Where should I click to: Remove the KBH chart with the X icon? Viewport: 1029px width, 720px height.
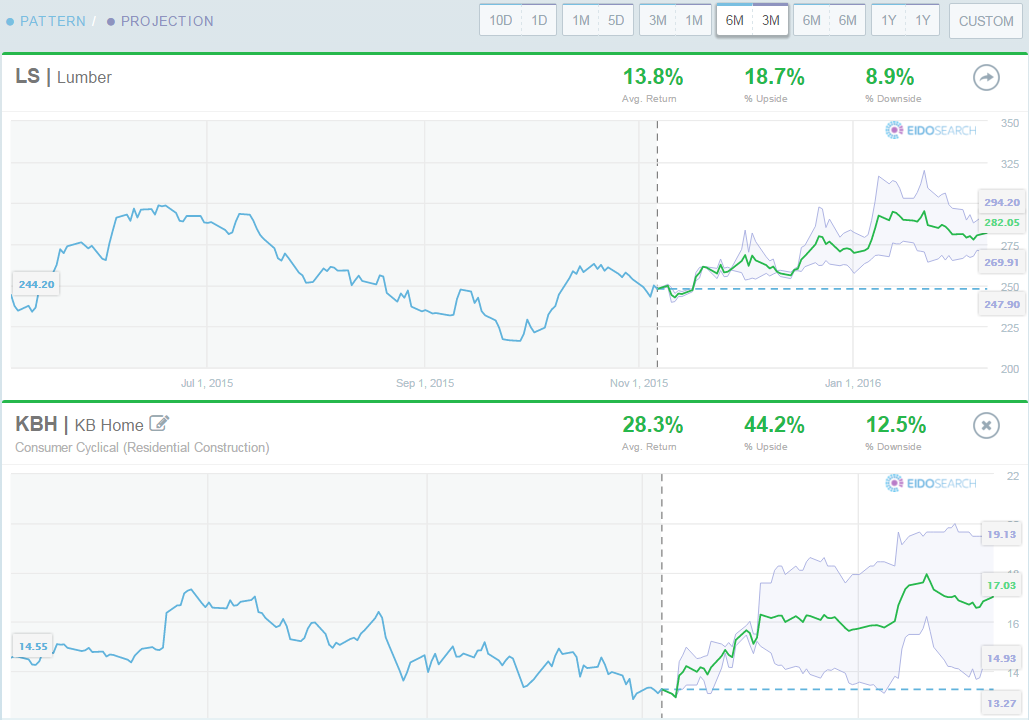(x=986, y=425)
